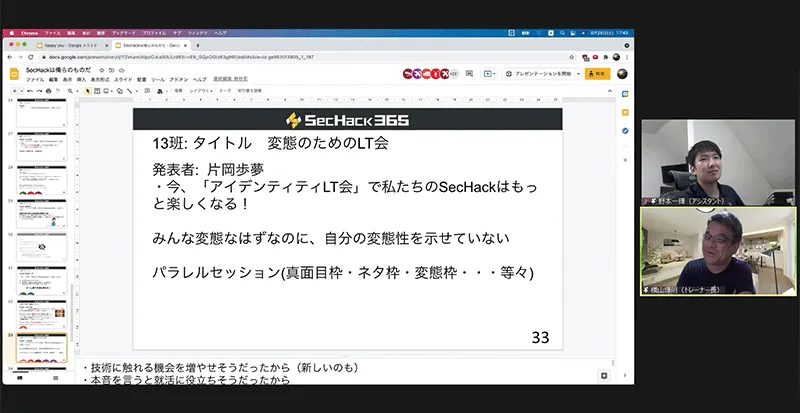800x413 pixels.
Task: Choose the select arrow cursor tool
Action: (x=88, y=91)
